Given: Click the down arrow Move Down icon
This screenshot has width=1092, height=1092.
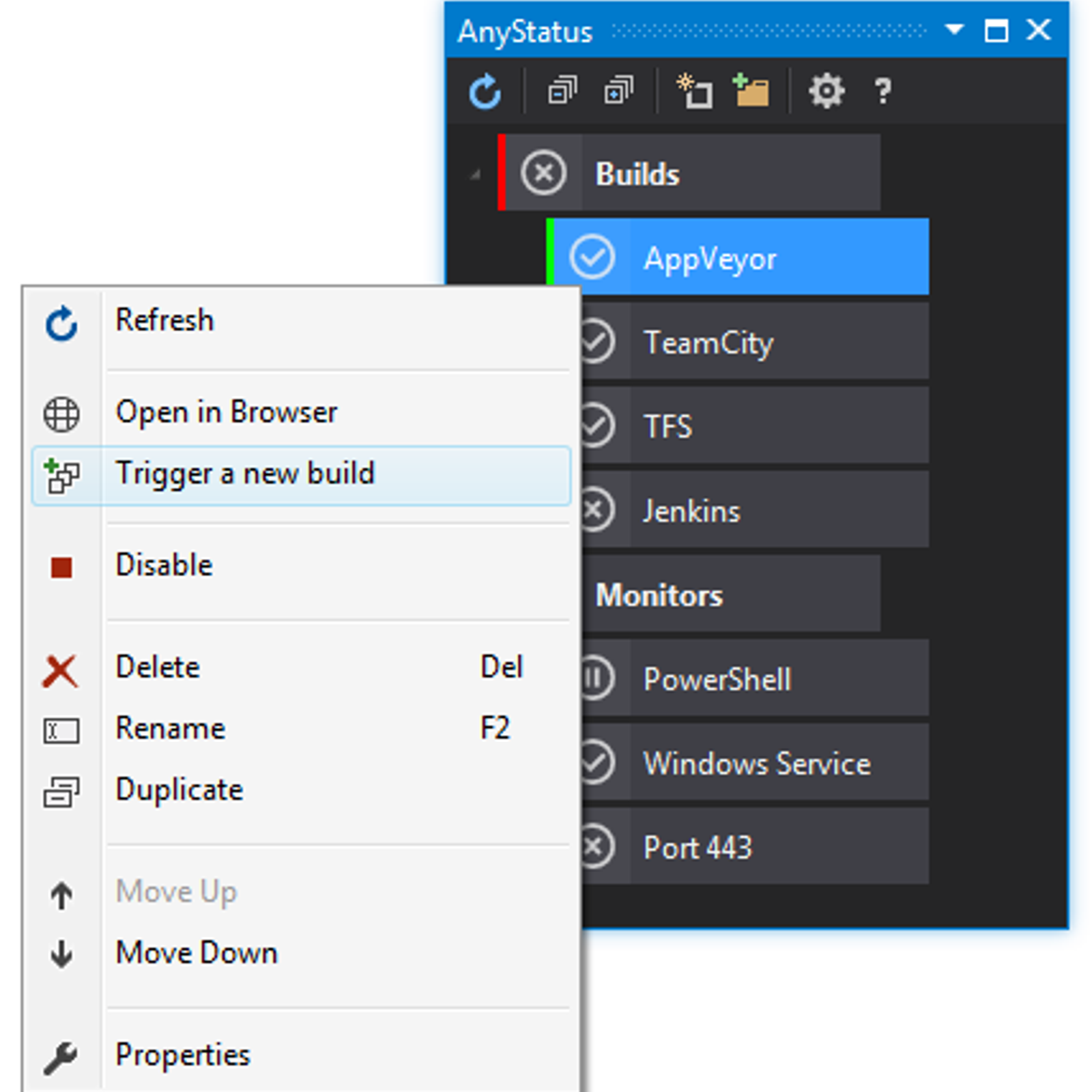Looking at the screenshot, I should [x=61, y=954].
